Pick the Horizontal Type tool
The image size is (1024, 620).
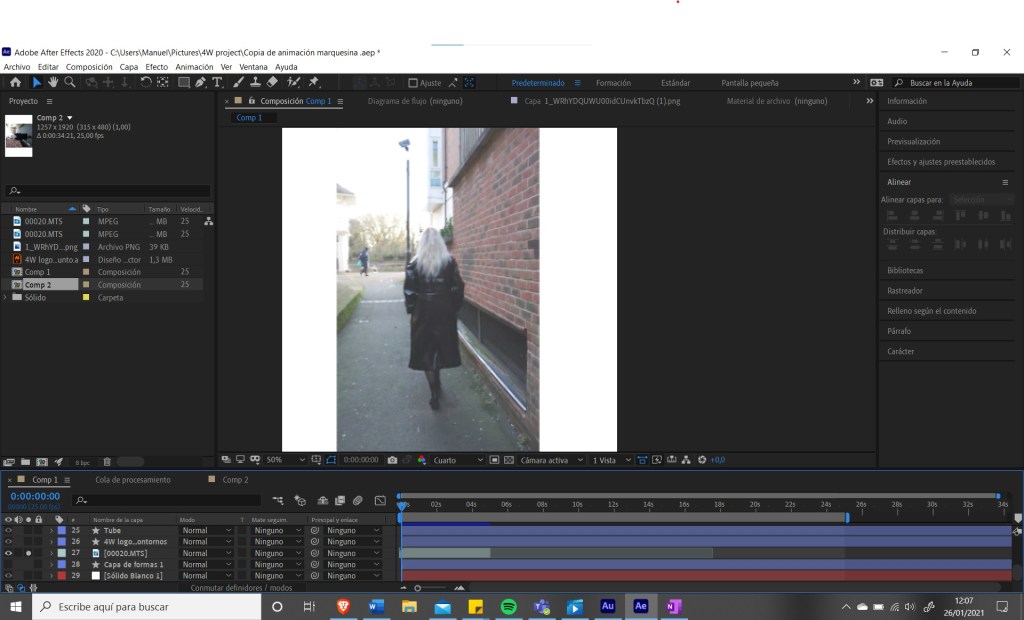[217, 82]
